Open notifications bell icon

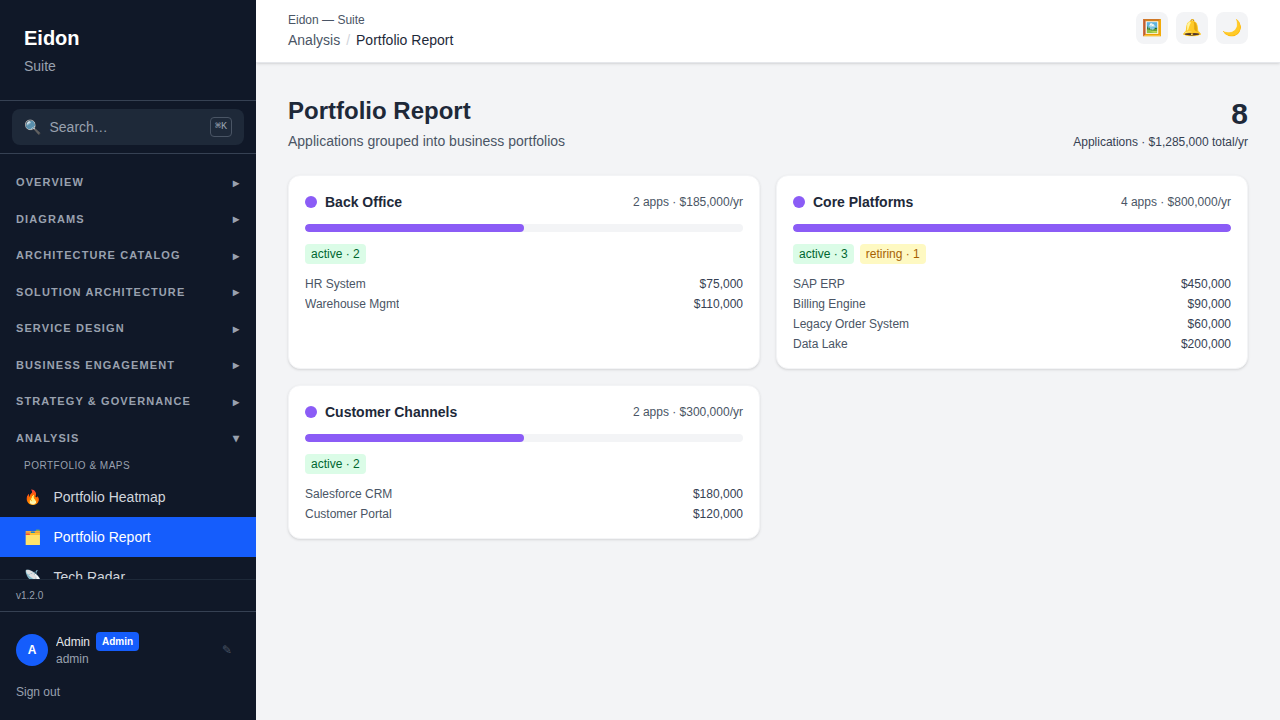click(1192, 28)
